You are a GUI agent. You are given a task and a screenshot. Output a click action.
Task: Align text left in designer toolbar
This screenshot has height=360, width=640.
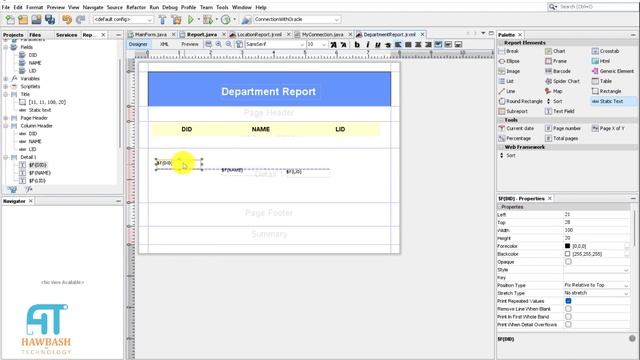pos(398,44)
